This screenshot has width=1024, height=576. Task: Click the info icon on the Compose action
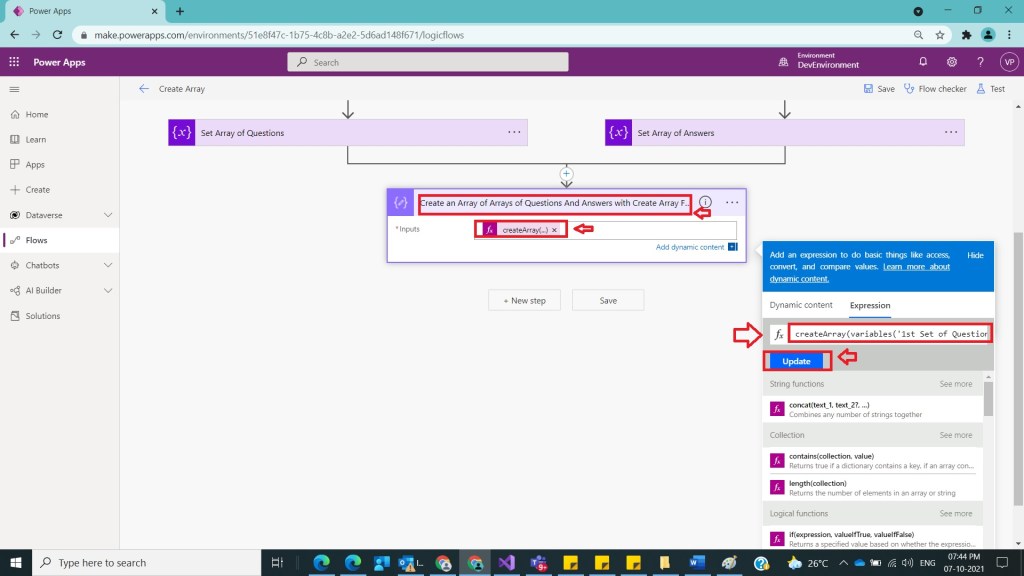[x=705, y=202]
